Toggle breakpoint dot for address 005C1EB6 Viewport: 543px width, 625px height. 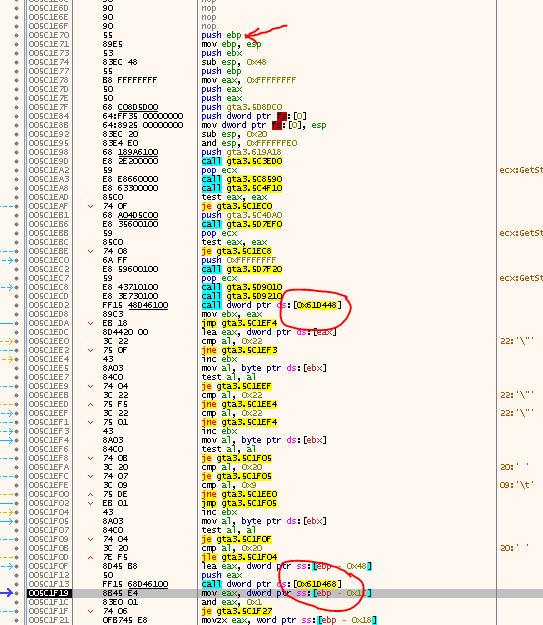tap(16, 224)
